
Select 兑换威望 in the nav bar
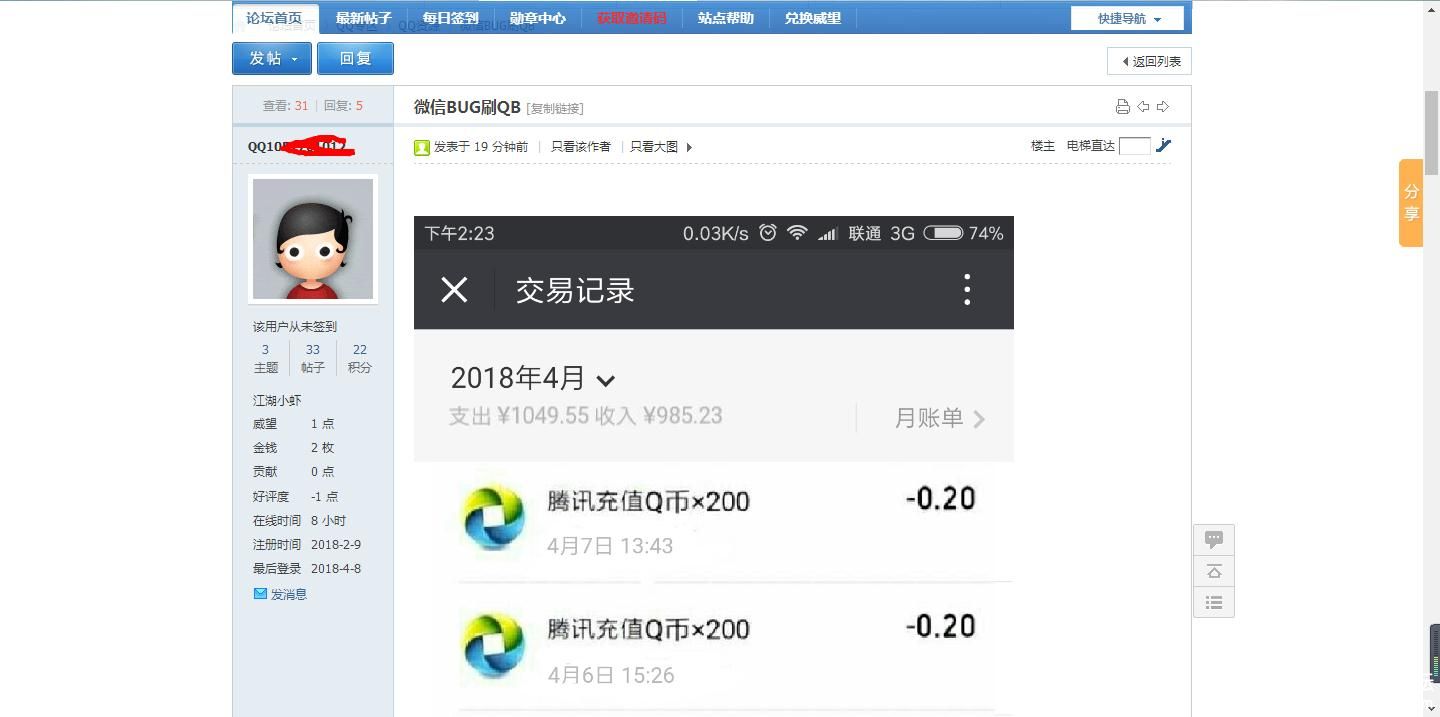tap(812, 18)
